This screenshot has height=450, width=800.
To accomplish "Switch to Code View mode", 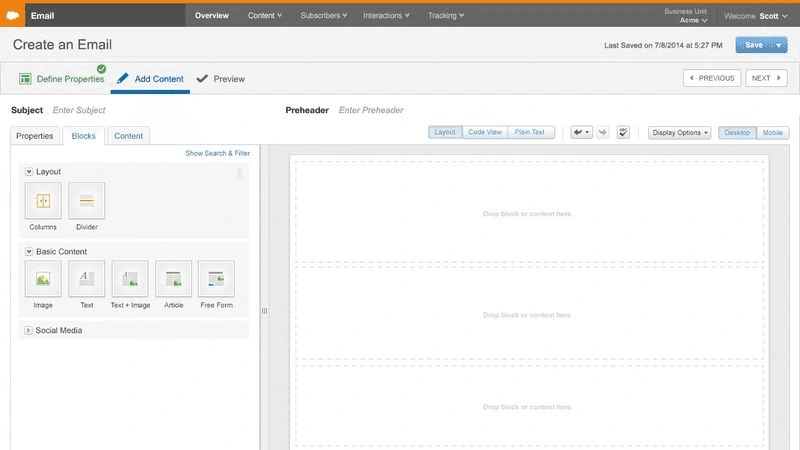I will pyautogui.click(x=485, y=132).
